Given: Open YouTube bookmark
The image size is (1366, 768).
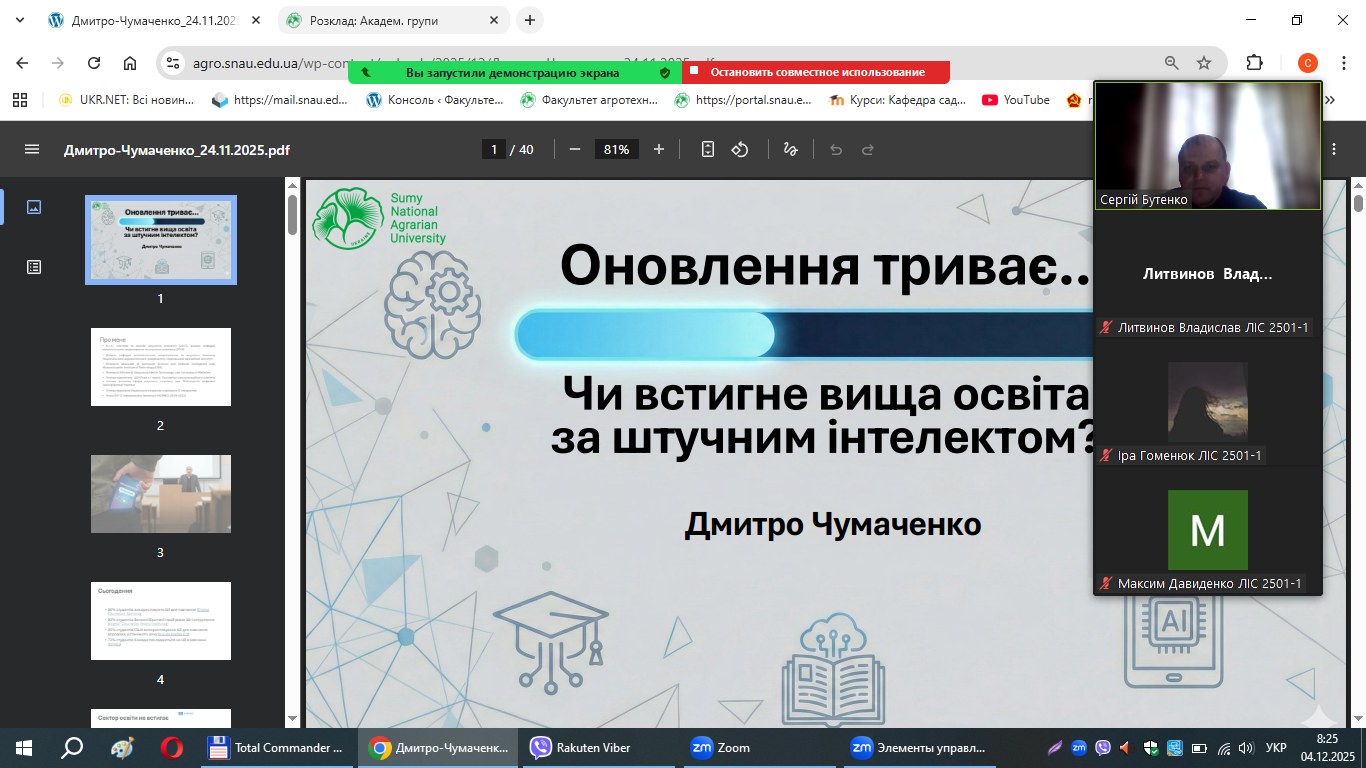Looking at the screenshot, I should pos(1016,100).
